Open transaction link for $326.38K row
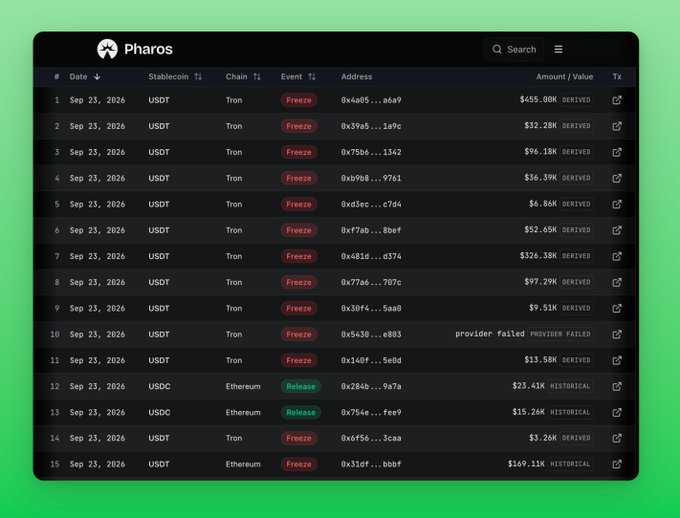The width and height of the screenshot is (680, 518). click(617, 256)
